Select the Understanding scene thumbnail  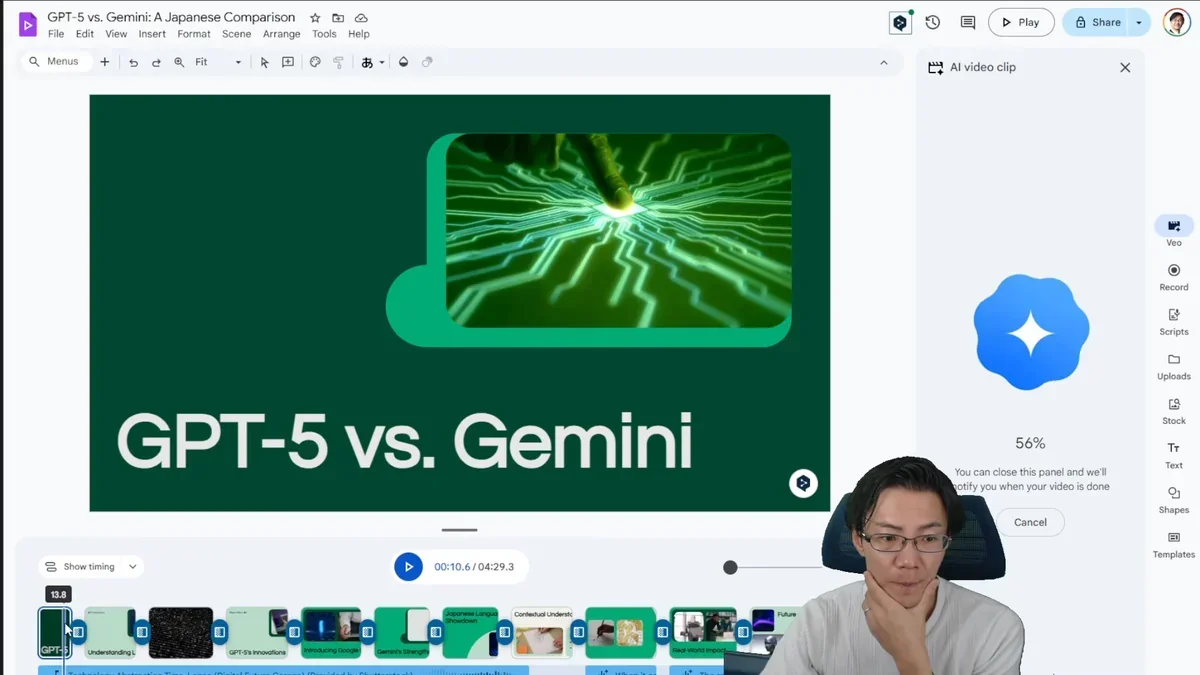point(109,632)
